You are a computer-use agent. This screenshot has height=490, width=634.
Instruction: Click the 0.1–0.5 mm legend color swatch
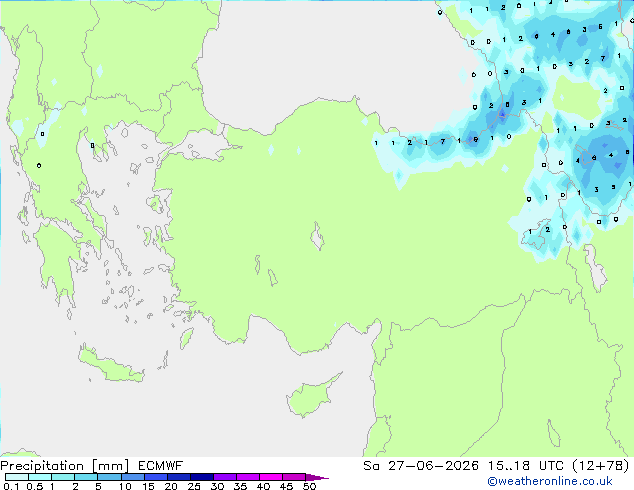click(x=17, y=477)
